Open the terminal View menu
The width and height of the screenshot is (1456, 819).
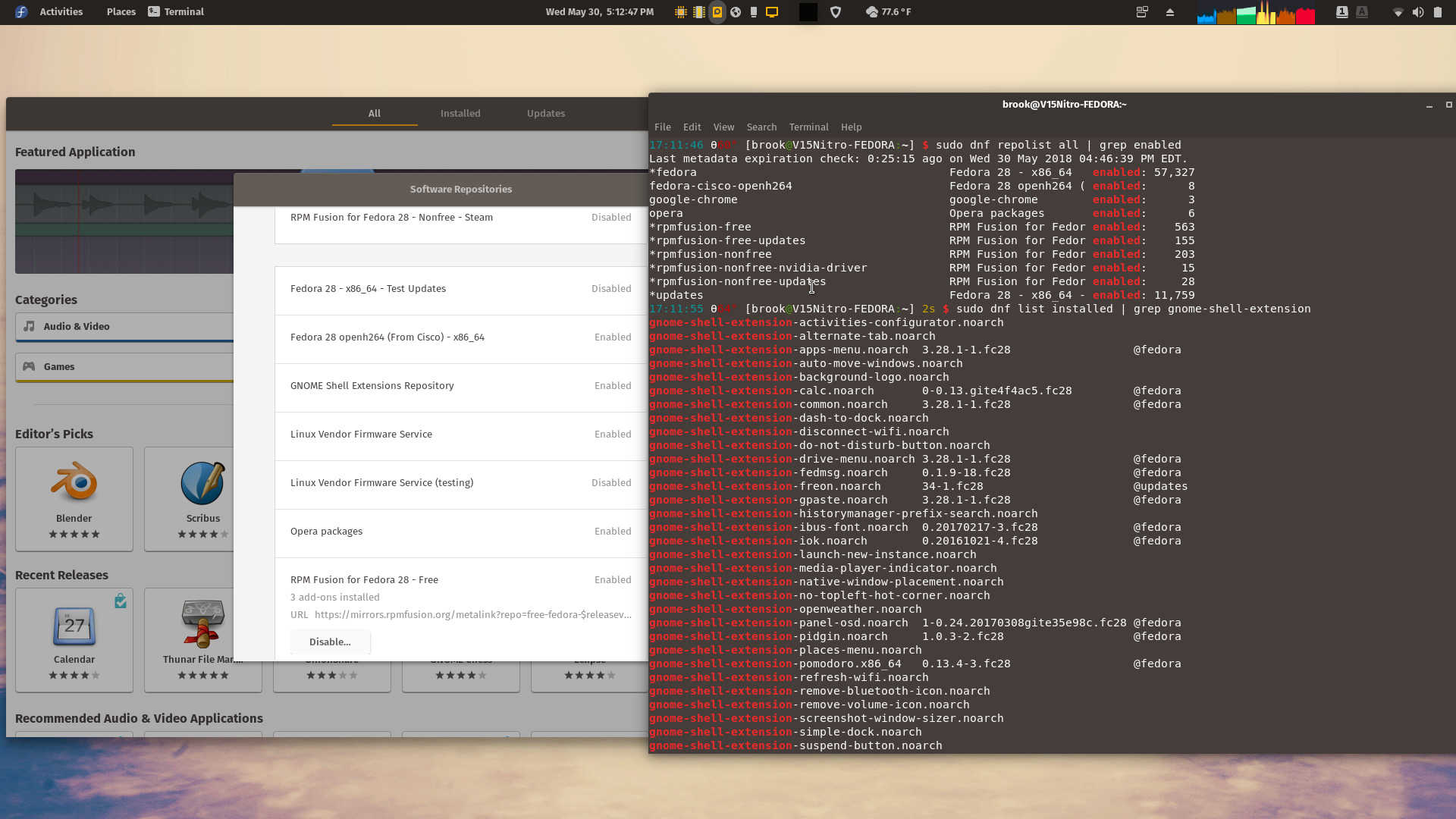(x=723, y=127)
